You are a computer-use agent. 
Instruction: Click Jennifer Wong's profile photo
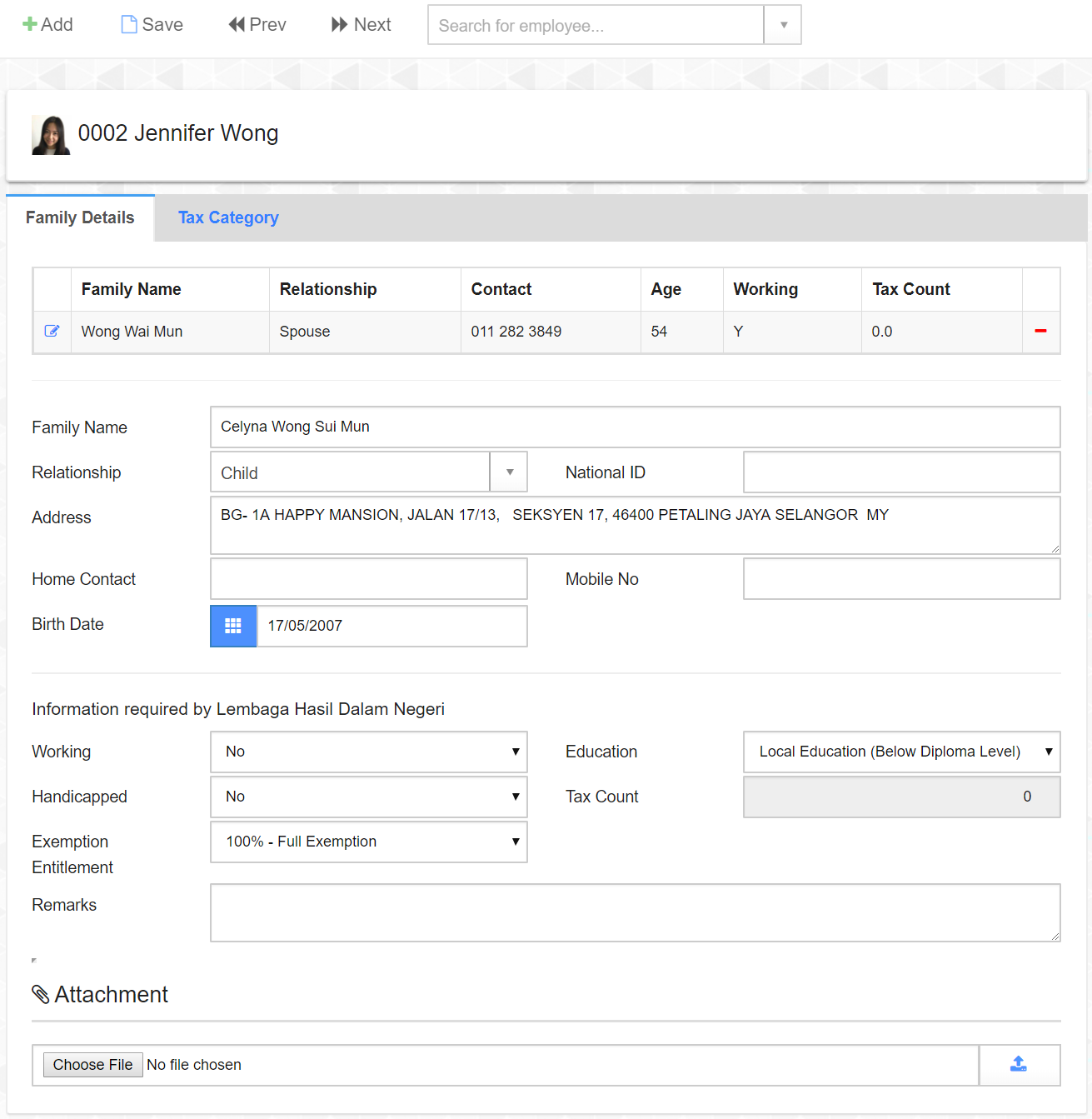coord(51,135)
